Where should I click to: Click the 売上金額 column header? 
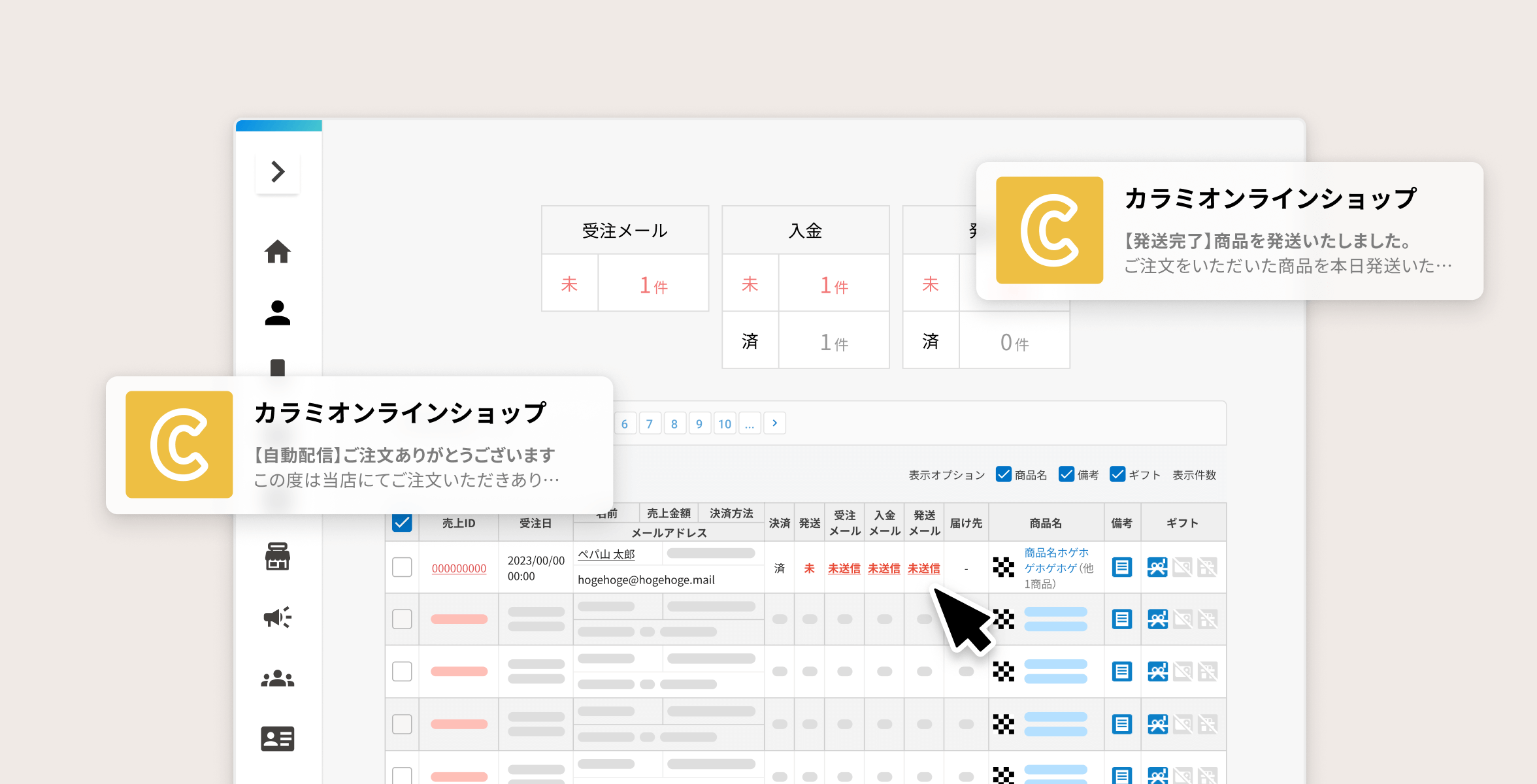point(669,514)
